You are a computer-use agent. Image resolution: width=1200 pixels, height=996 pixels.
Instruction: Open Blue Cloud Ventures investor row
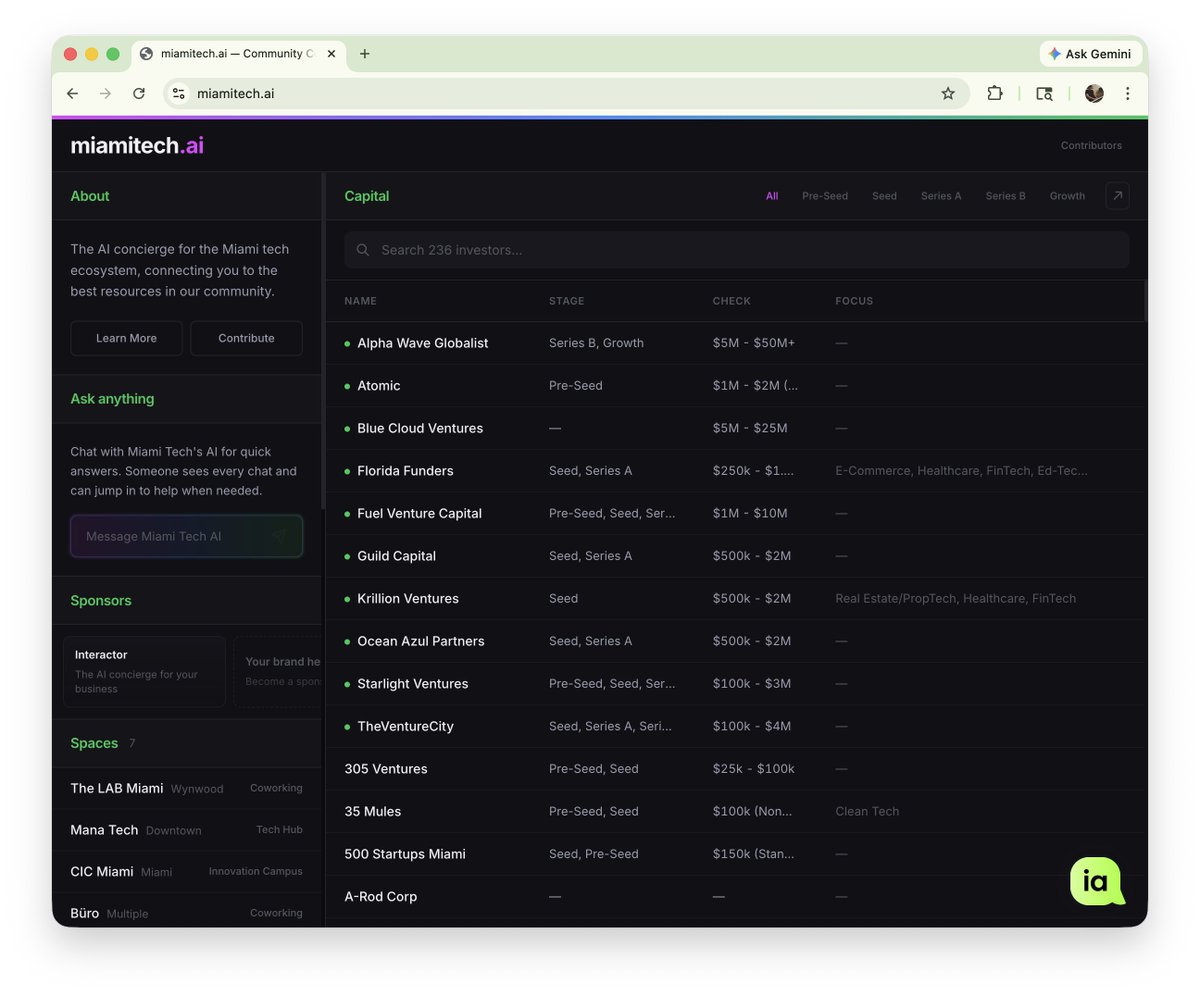click(736, 428)
